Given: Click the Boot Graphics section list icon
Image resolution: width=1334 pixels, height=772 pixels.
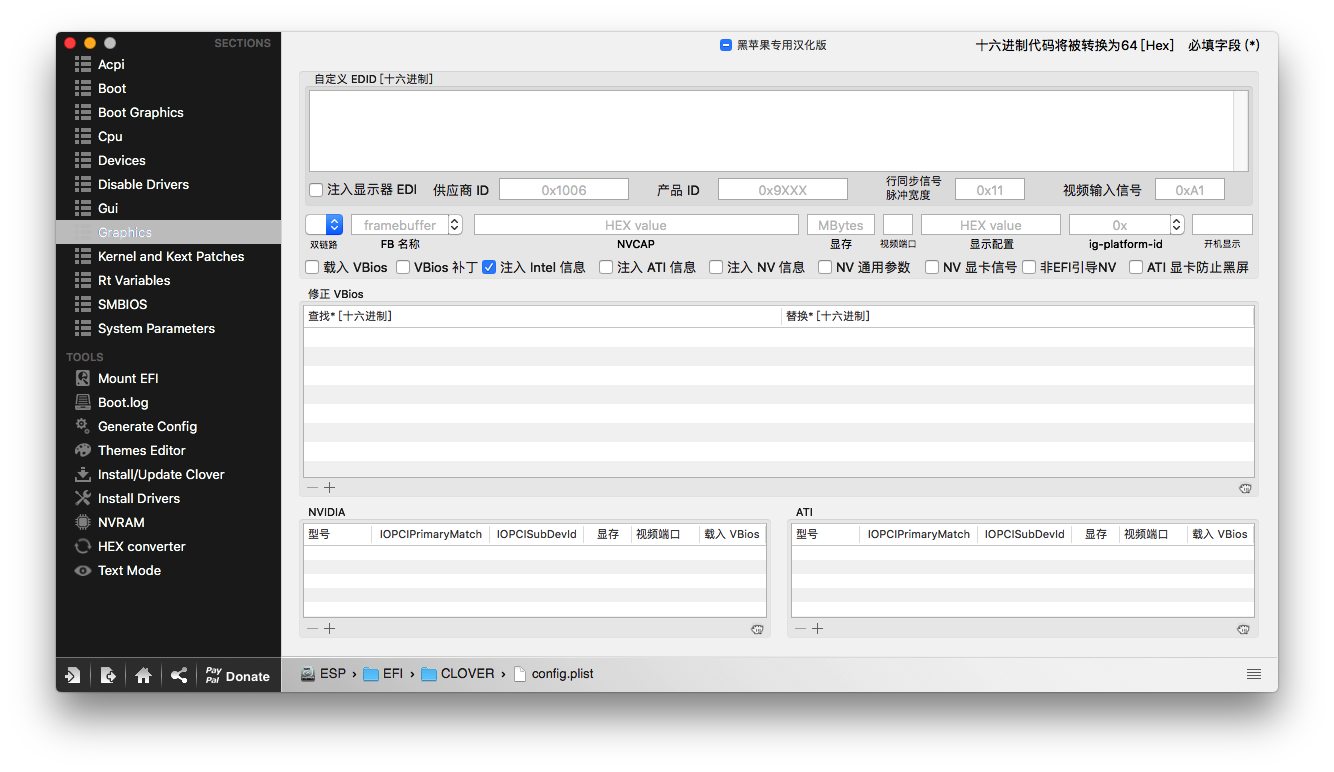Looking at the screenshot, I should 84,112.
